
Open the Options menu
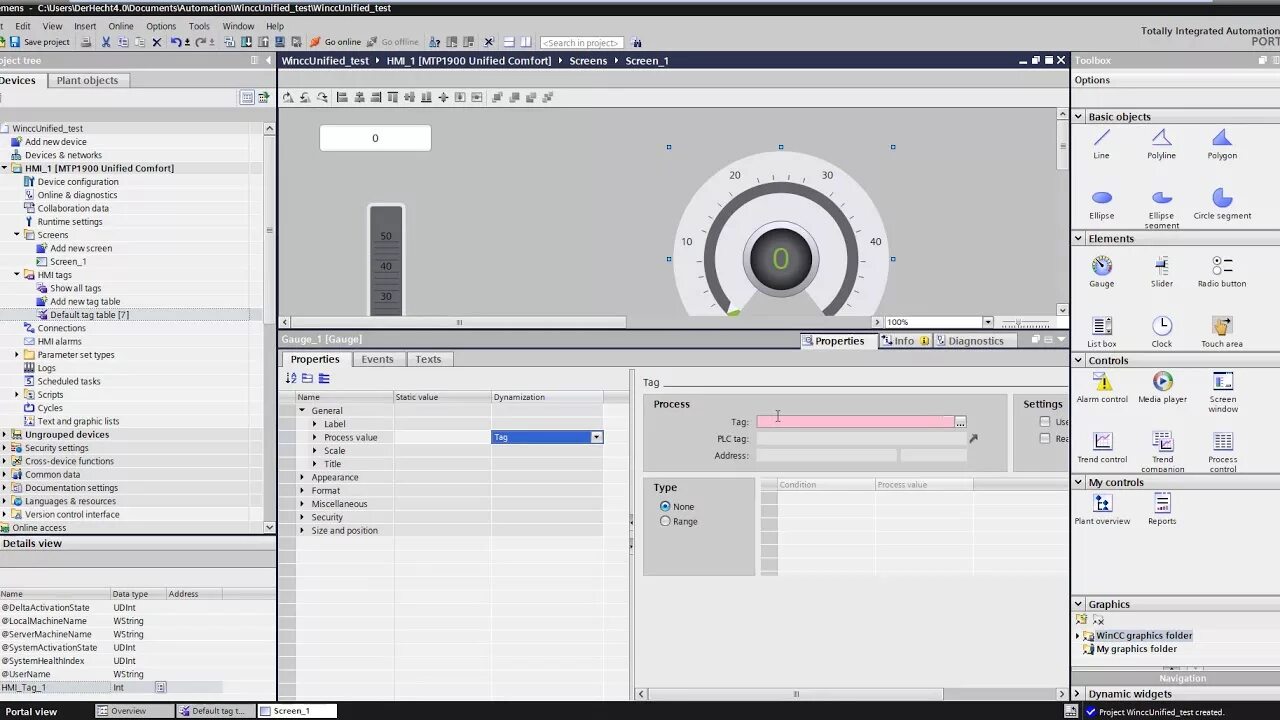point(161,26)
